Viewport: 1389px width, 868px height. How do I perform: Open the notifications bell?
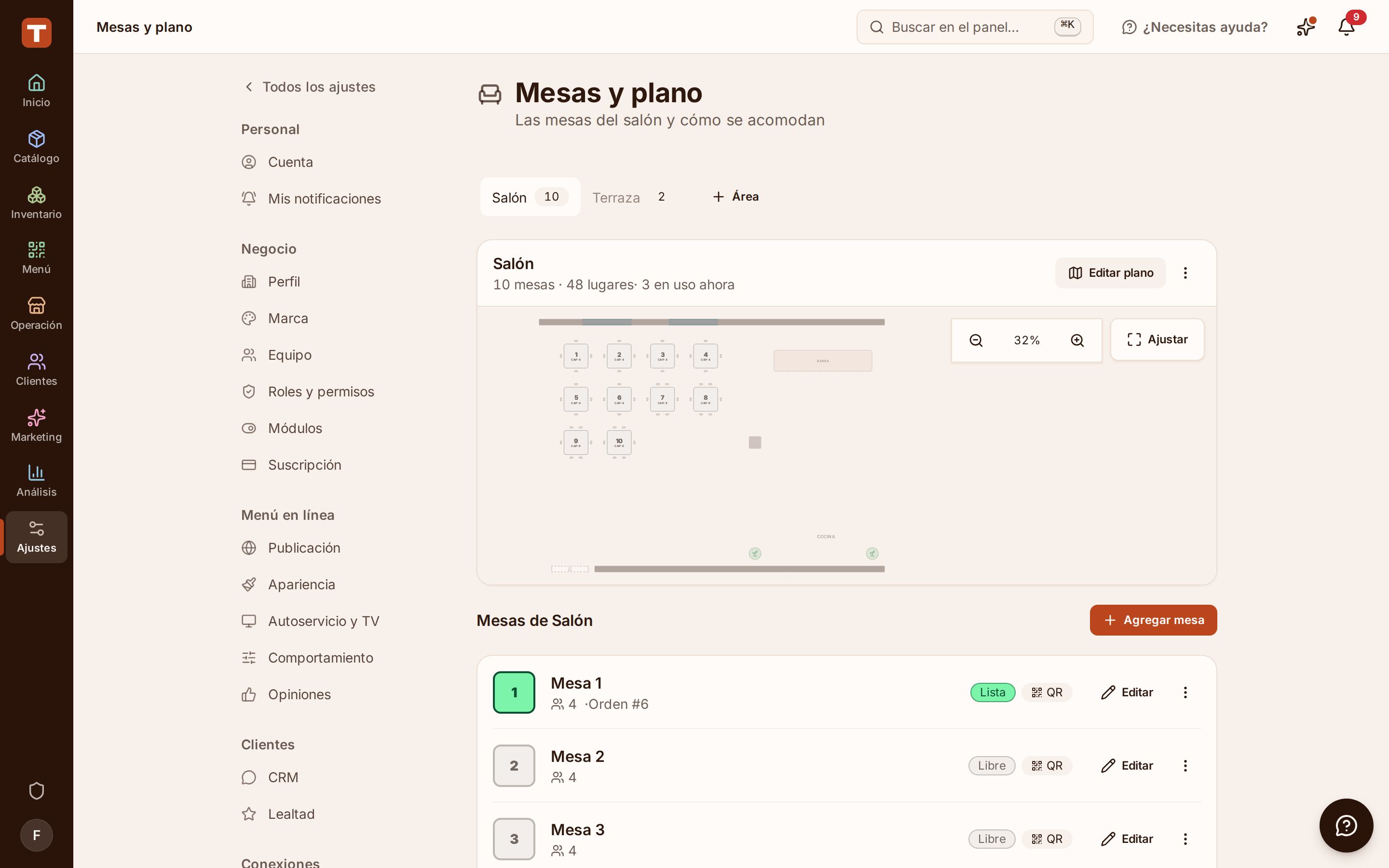[1346, 27]
